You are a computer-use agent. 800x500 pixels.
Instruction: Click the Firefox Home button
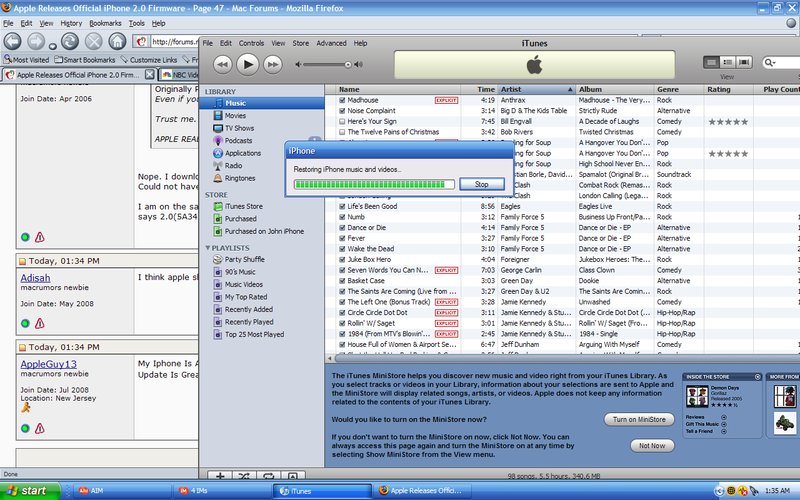[117, 41]
